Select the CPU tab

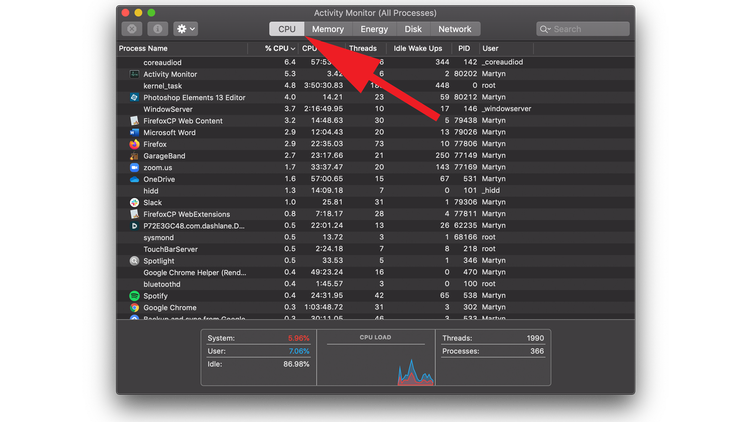point(287,29)
